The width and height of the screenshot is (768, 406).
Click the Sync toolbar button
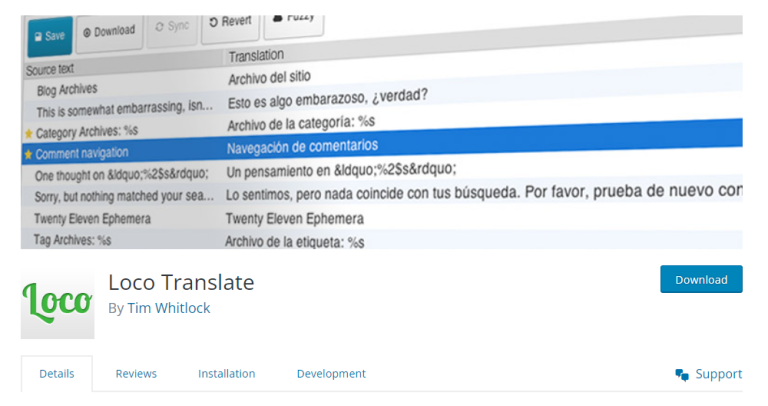pos(171,27)
